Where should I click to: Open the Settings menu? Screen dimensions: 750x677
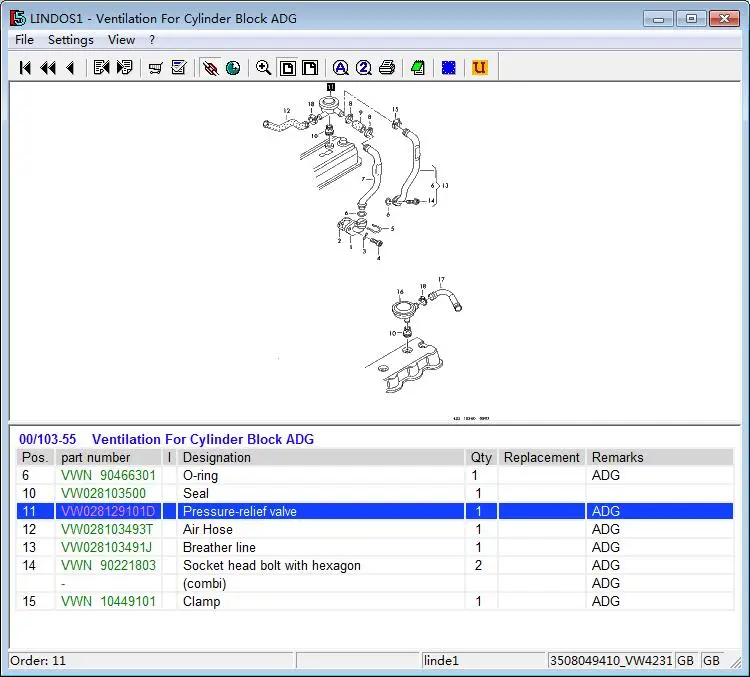coord(71,40)
